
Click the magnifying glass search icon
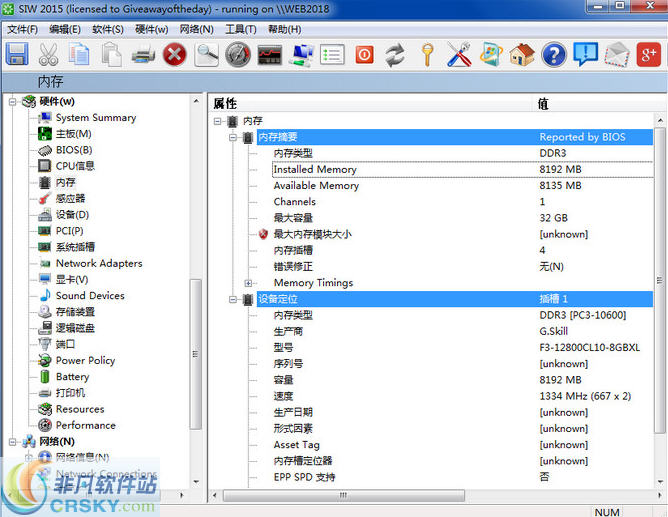pos(207,55)
